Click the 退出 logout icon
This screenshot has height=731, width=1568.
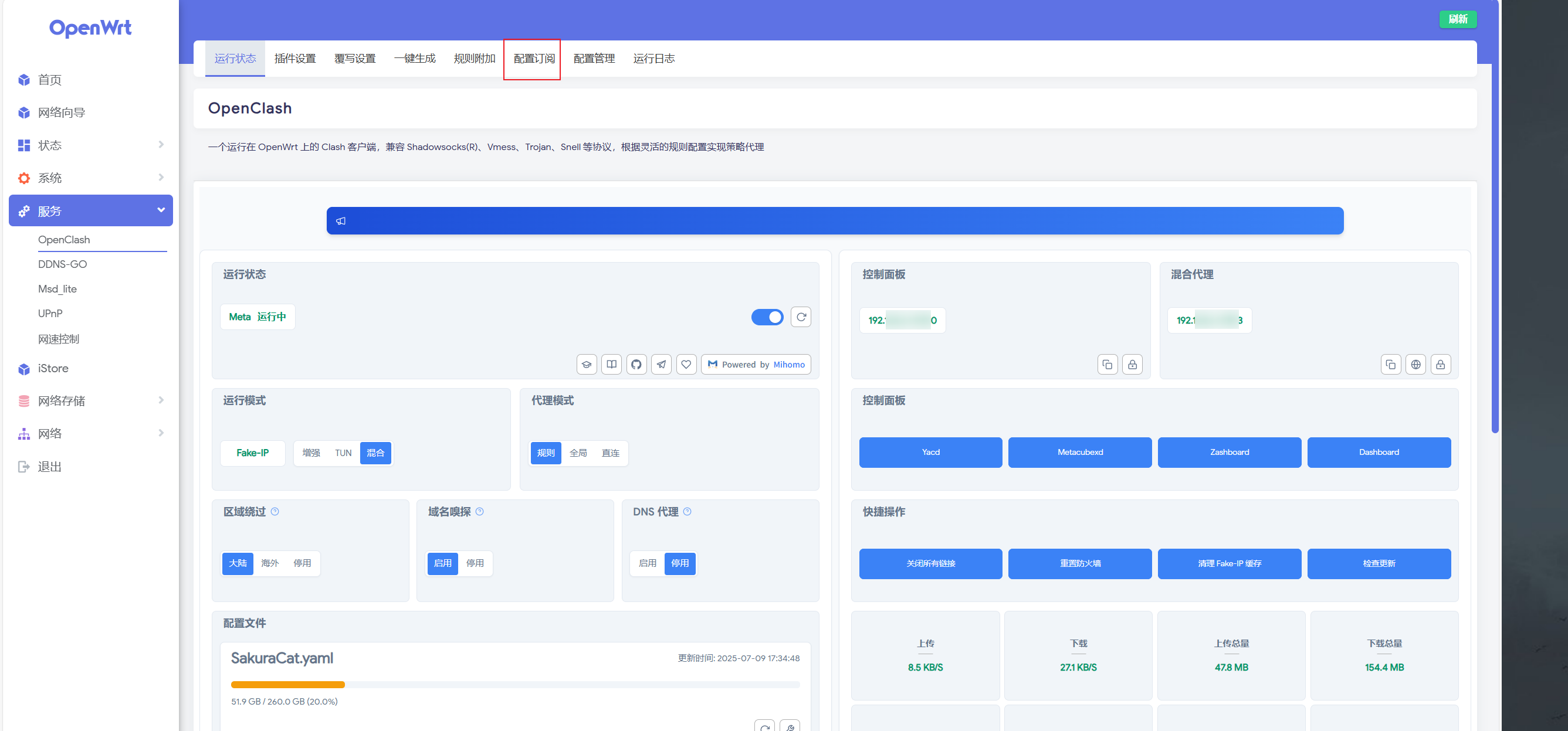(23, 467)
